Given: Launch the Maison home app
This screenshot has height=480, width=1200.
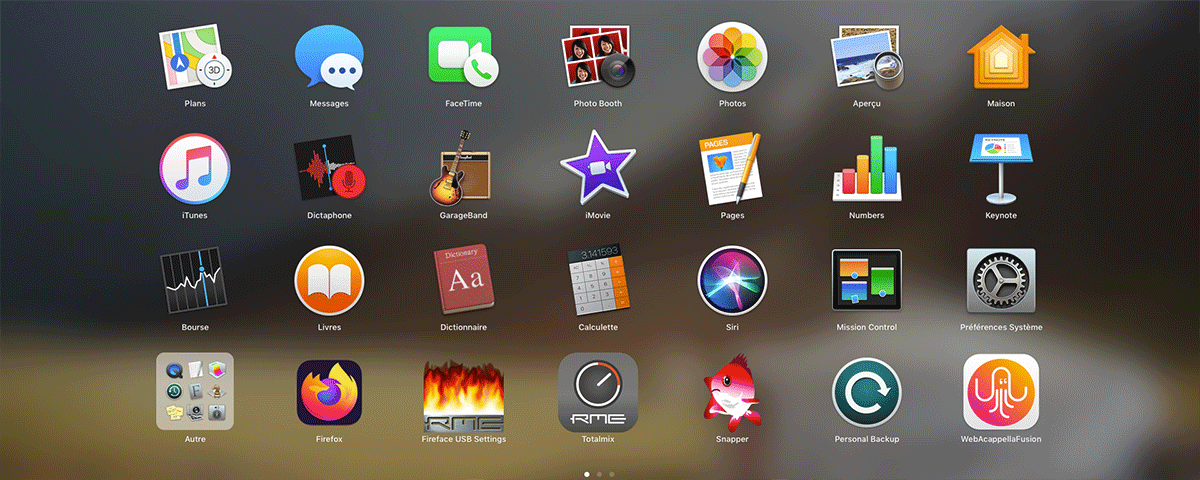Looking at the screenshot, I should [1001, 57].
